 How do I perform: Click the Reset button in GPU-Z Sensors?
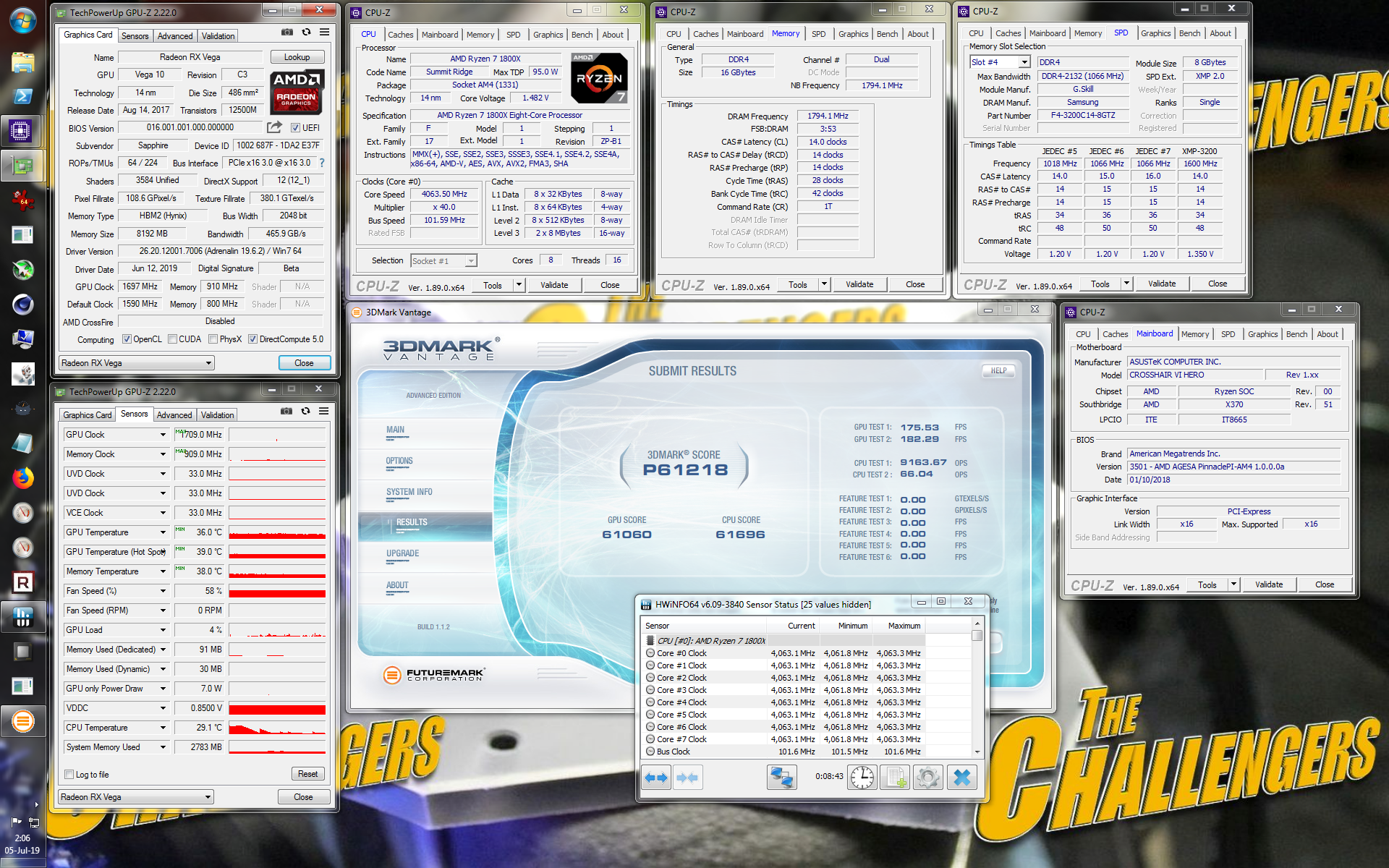click(307, 774)
